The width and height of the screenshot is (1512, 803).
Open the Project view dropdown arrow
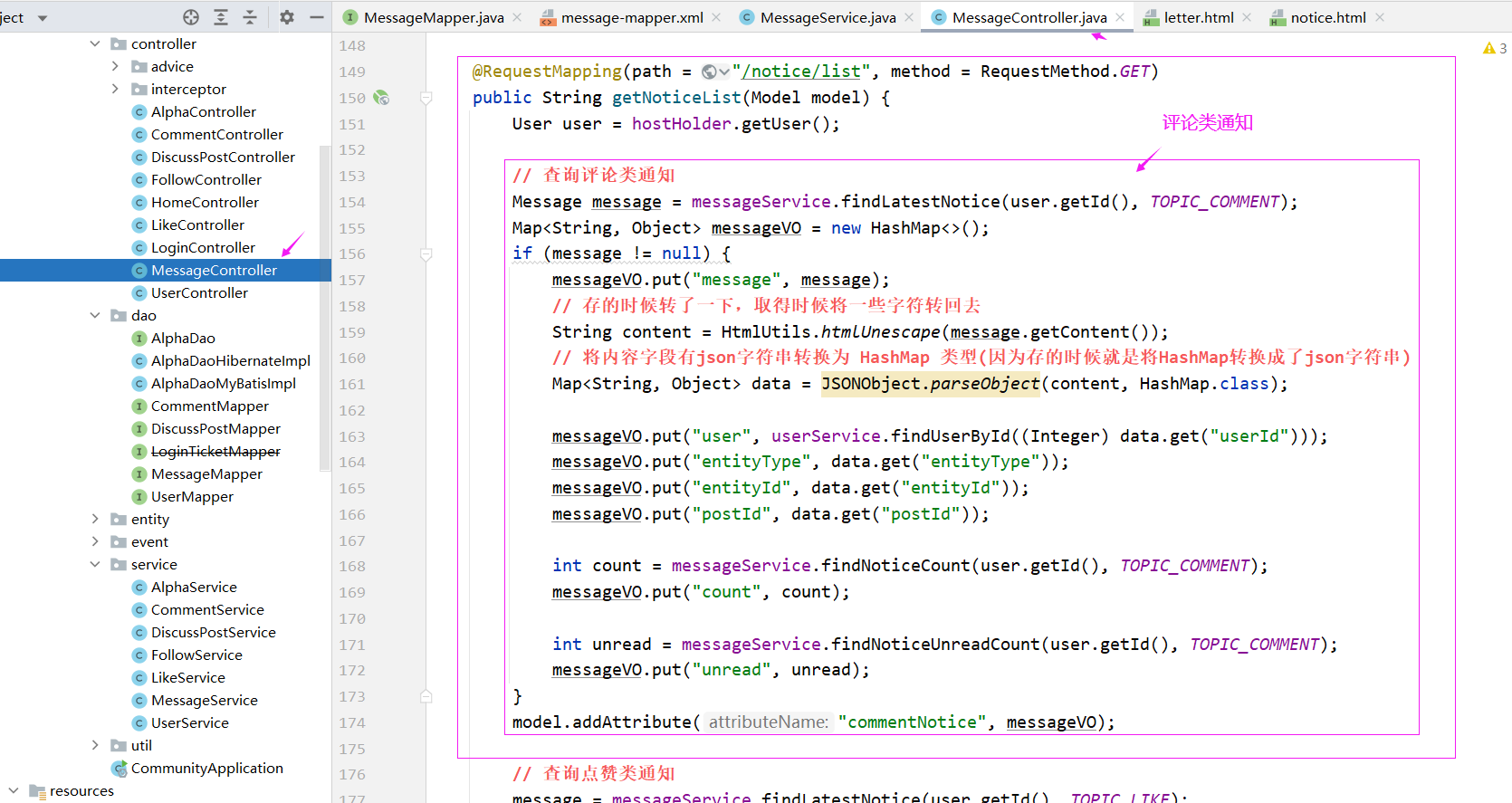coord(43,18)
